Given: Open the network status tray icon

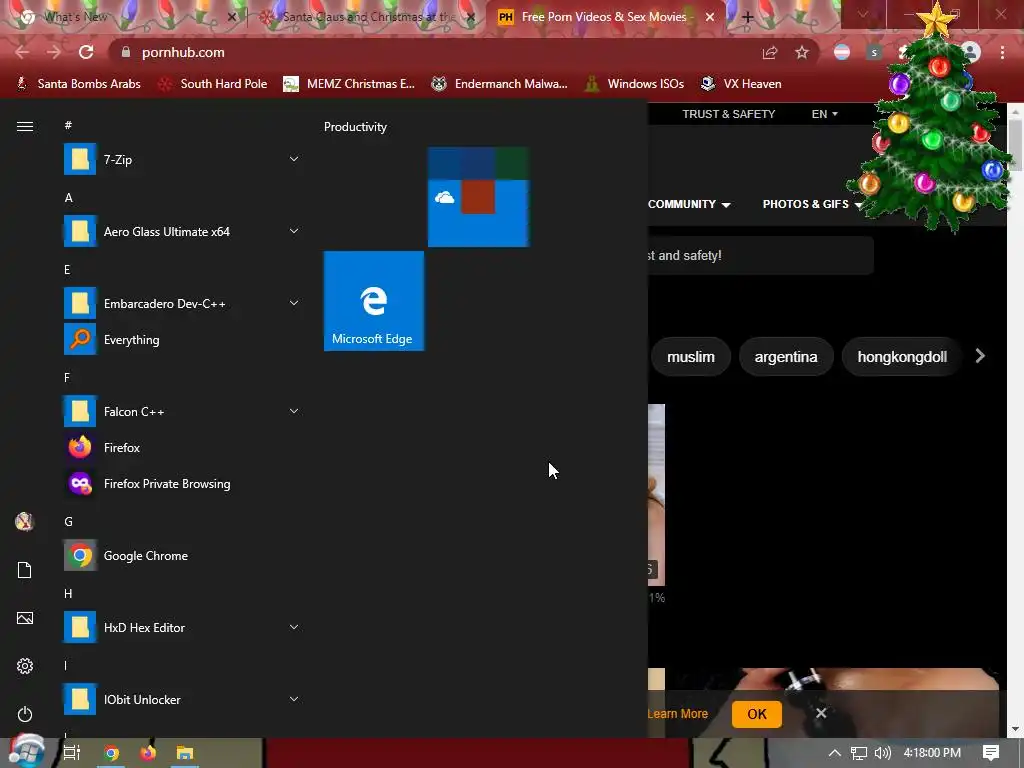Looking at the screenshot, I should 859,753.
